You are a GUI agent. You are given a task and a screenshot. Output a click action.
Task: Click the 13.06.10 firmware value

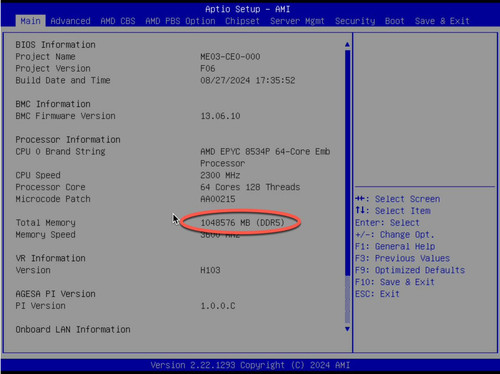coord(220,116)
